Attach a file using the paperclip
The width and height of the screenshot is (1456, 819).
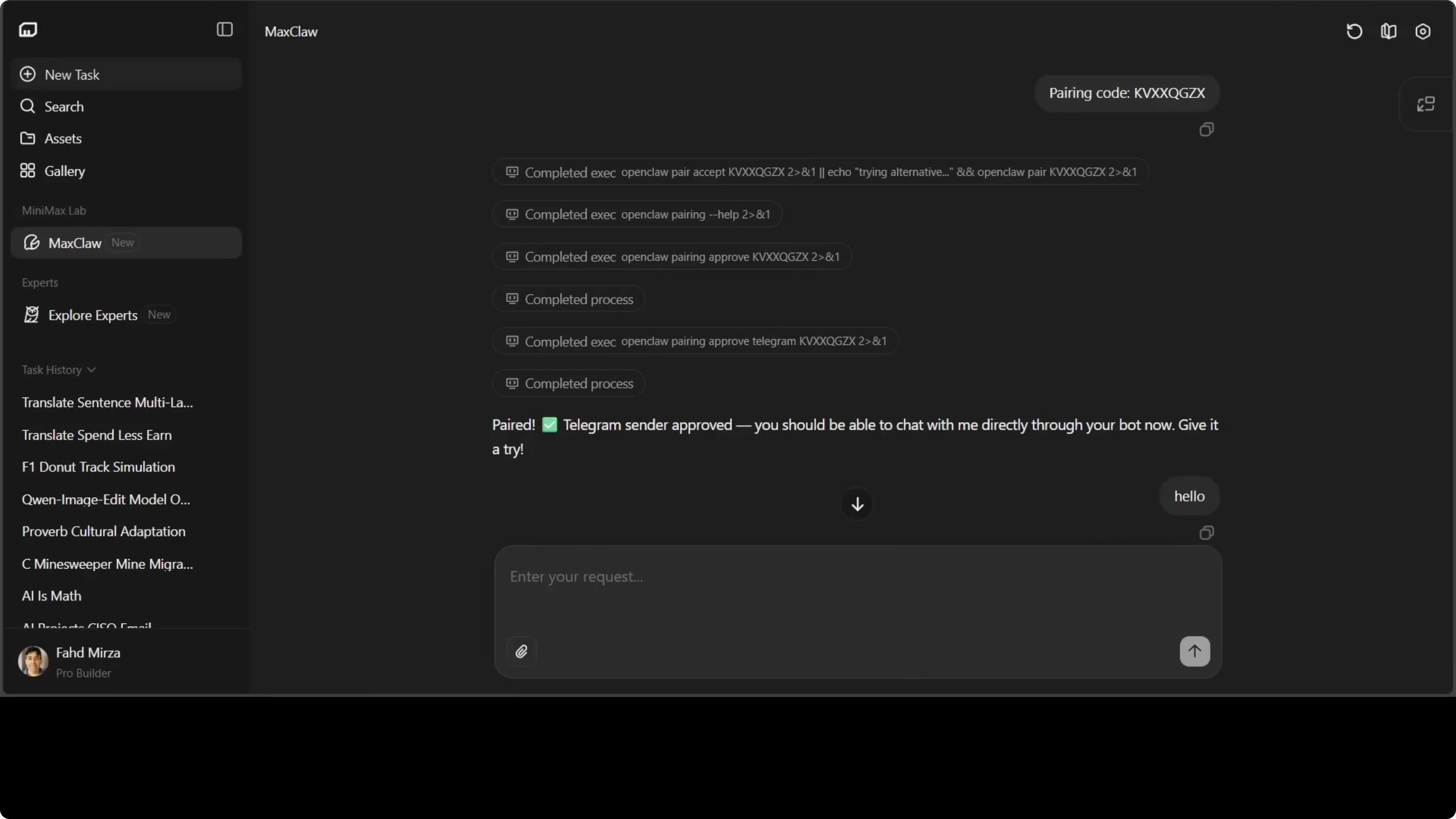click(x=521, y=651)
